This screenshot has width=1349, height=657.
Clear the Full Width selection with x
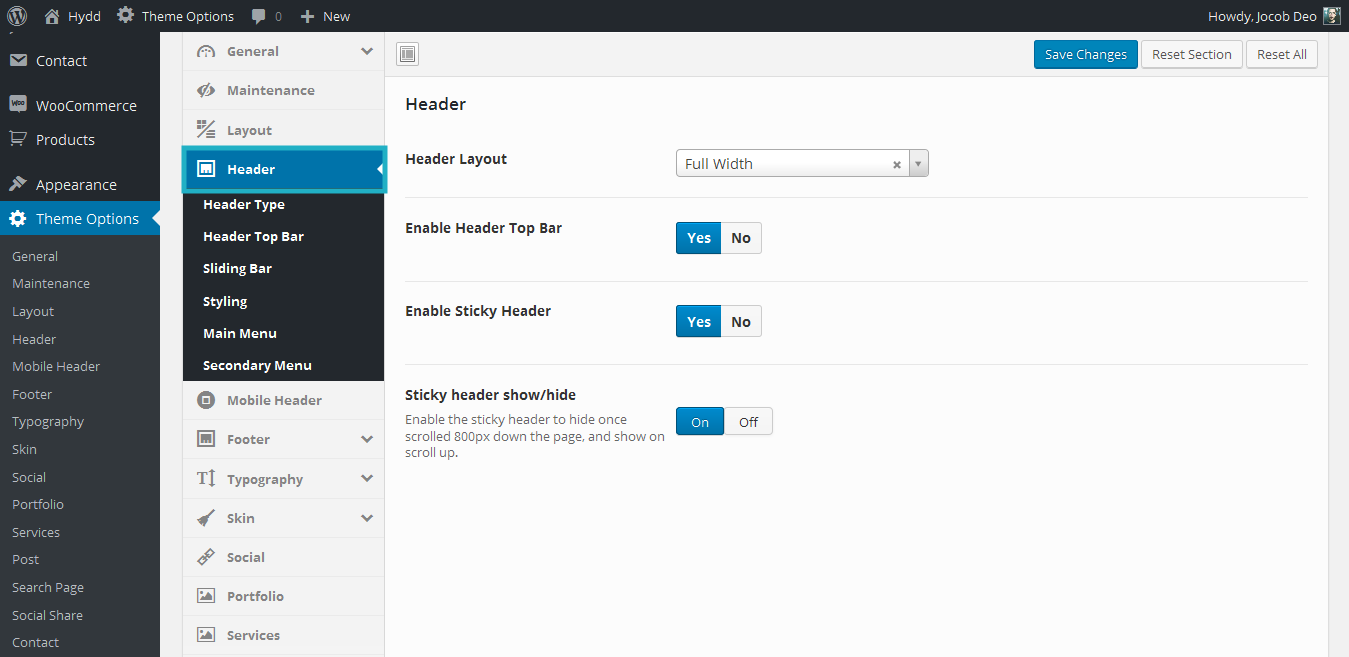[897, 165]
